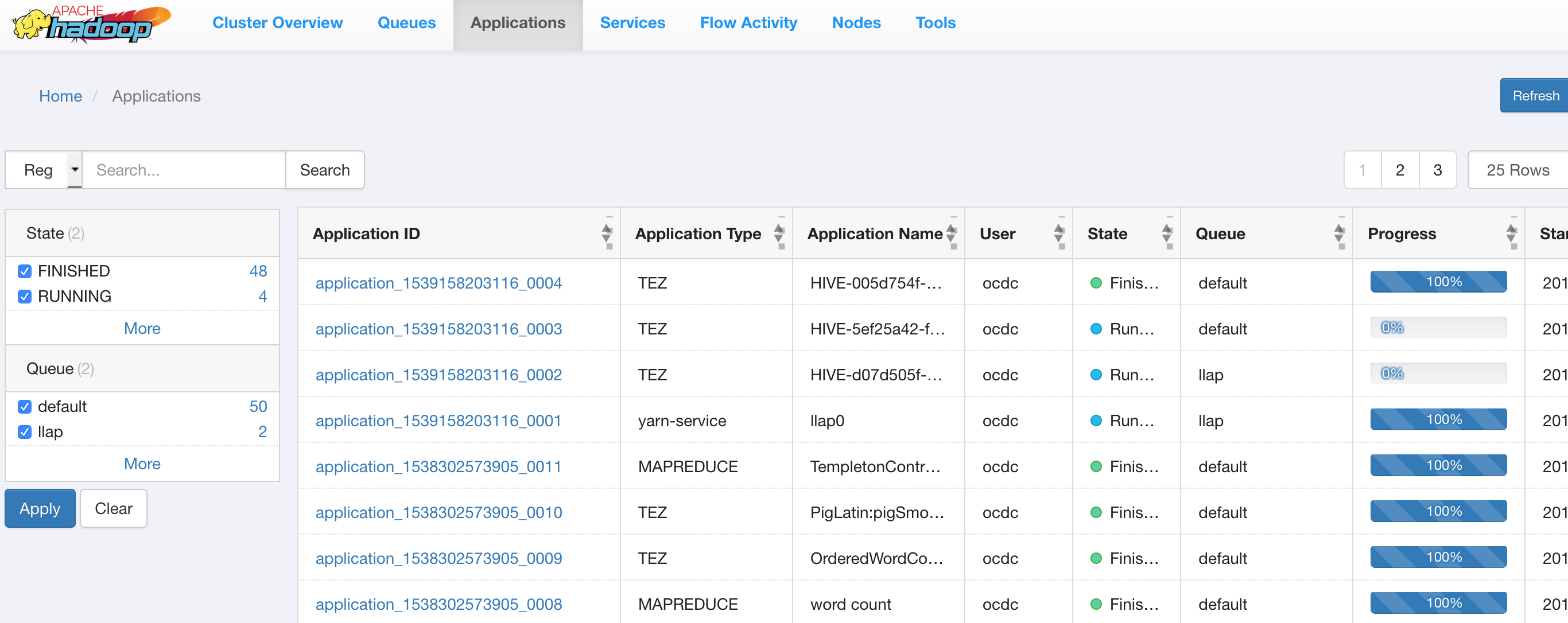Open Cluster Overview tab
Viewport: 1568px width, 623px height.
click(278, 23)
